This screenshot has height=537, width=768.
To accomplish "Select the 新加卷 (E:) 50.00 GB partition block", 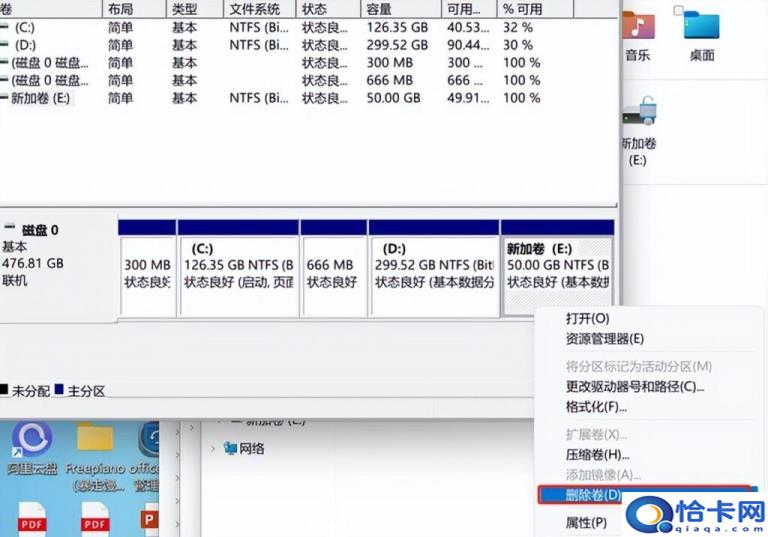I will 557,268.
